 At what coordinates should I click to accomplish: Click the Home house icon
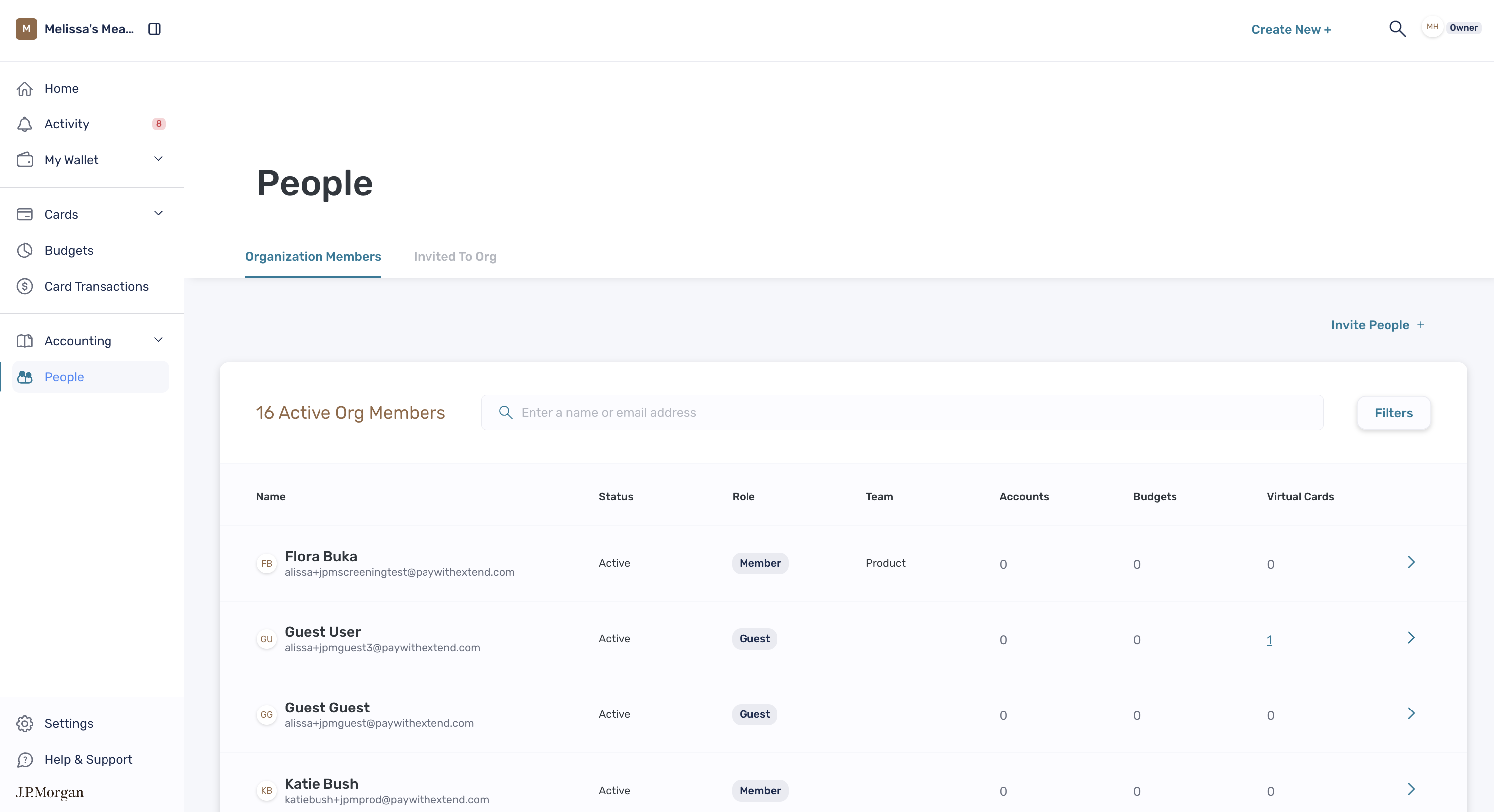[x=25, y=88]
